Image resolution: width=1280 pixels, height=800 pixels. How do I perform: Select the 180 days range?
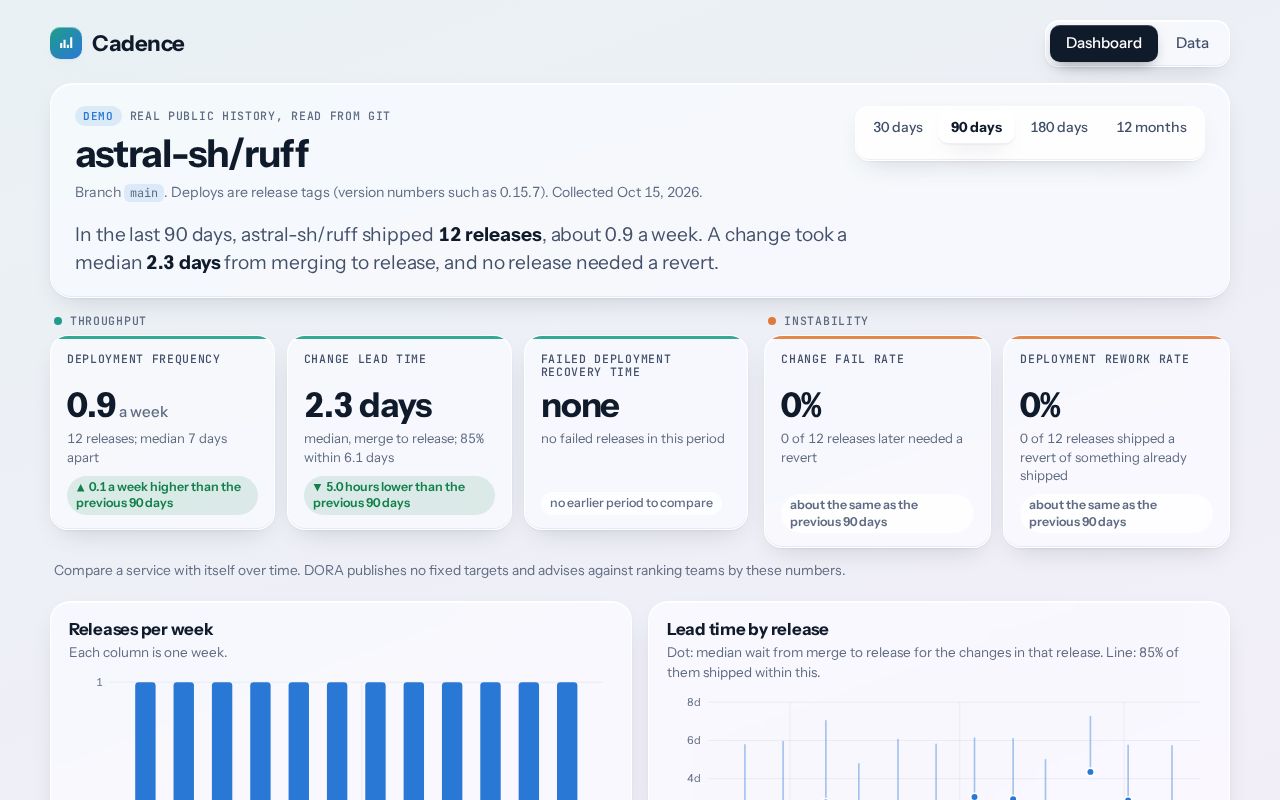(1059, 128)
